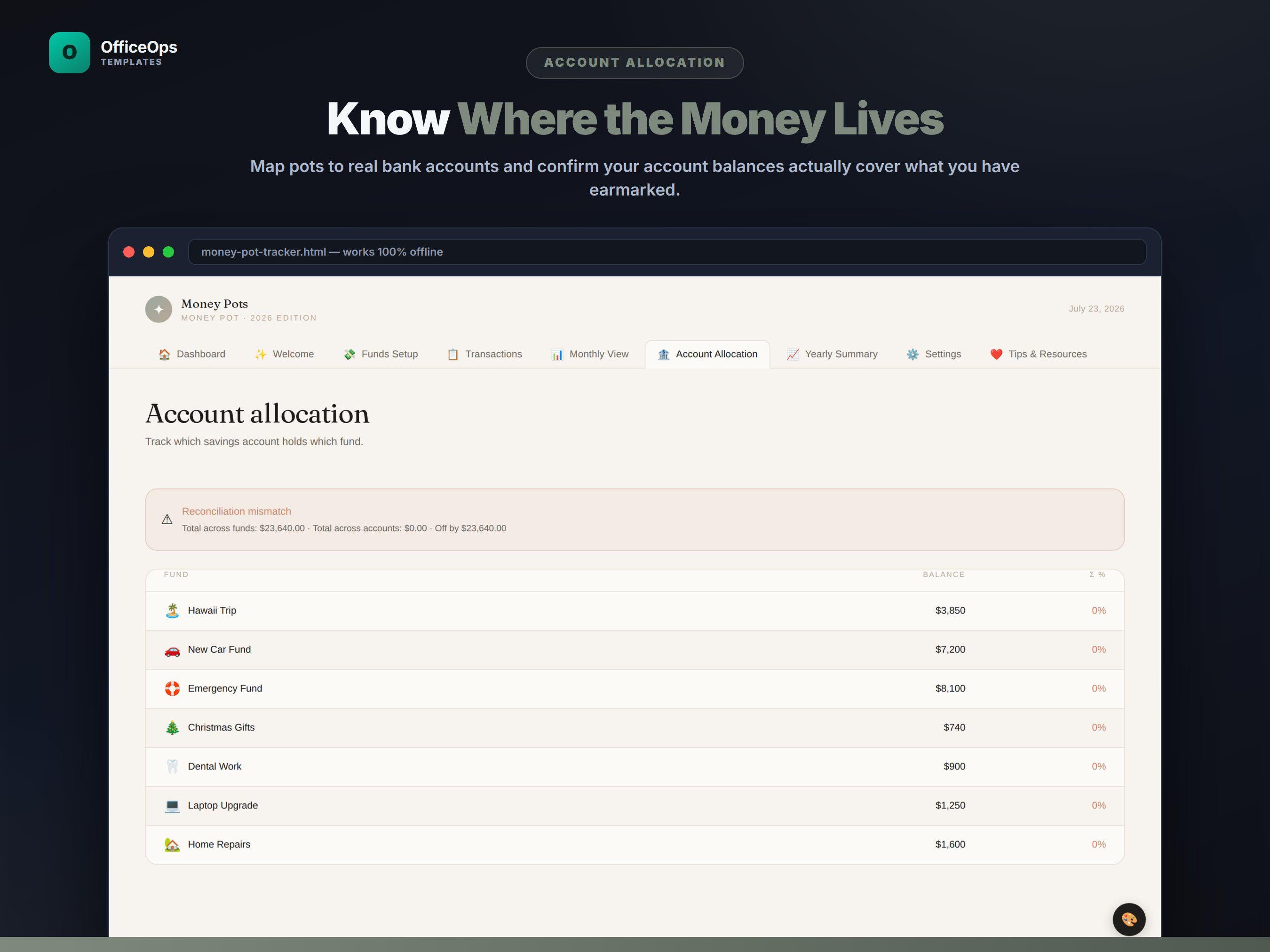Viewport: 1270px width, 952px height.
Task: Click the money-pot-tracker.html address bar
Action: pos(667,252)
